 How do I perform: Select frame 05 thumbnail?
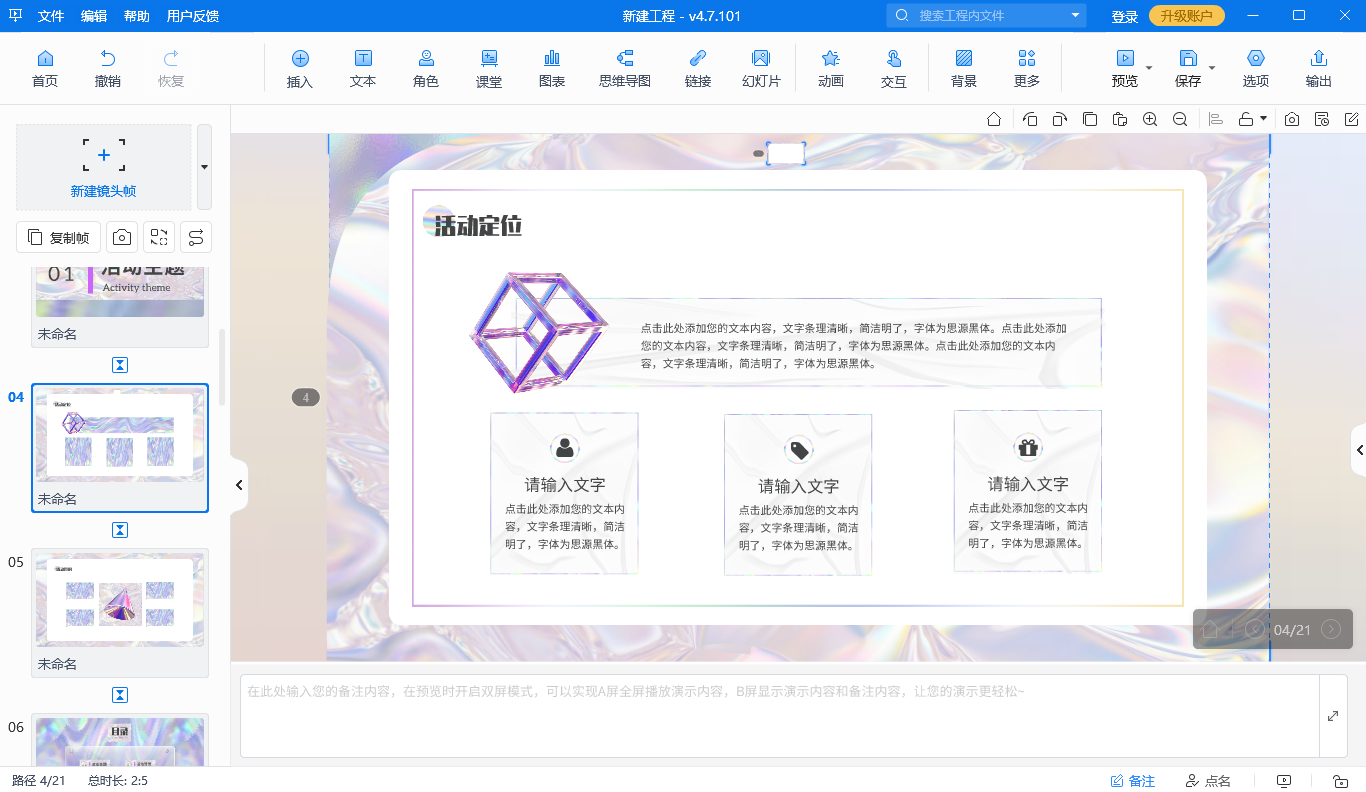120,613
